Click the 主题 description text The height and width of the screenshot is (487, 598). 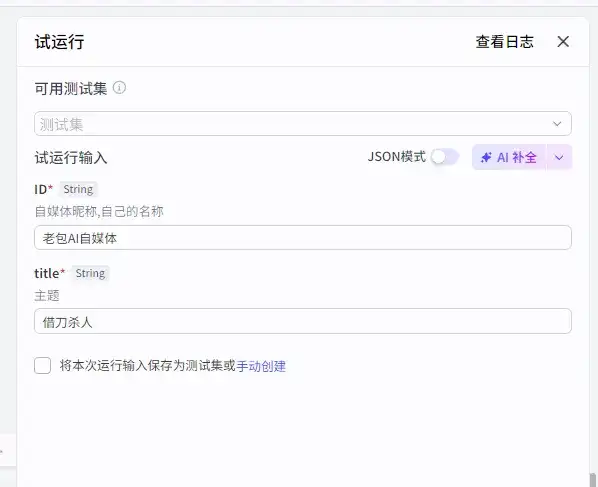pyautogui.click(x=47, y=296)
